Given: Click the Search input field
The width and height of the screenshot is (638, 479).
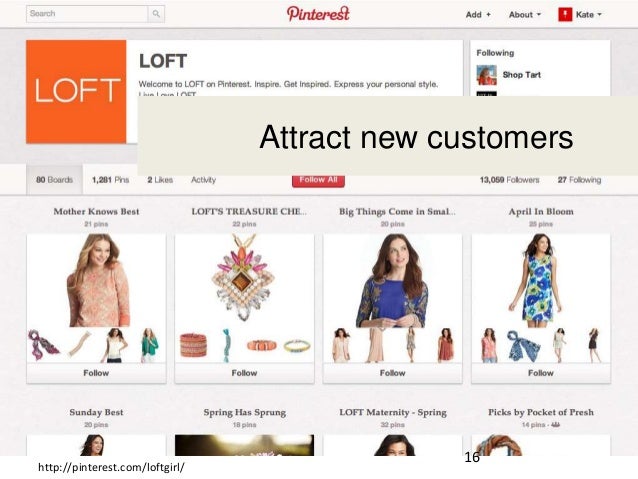Looking at the screenshot, I should (87, 14).
